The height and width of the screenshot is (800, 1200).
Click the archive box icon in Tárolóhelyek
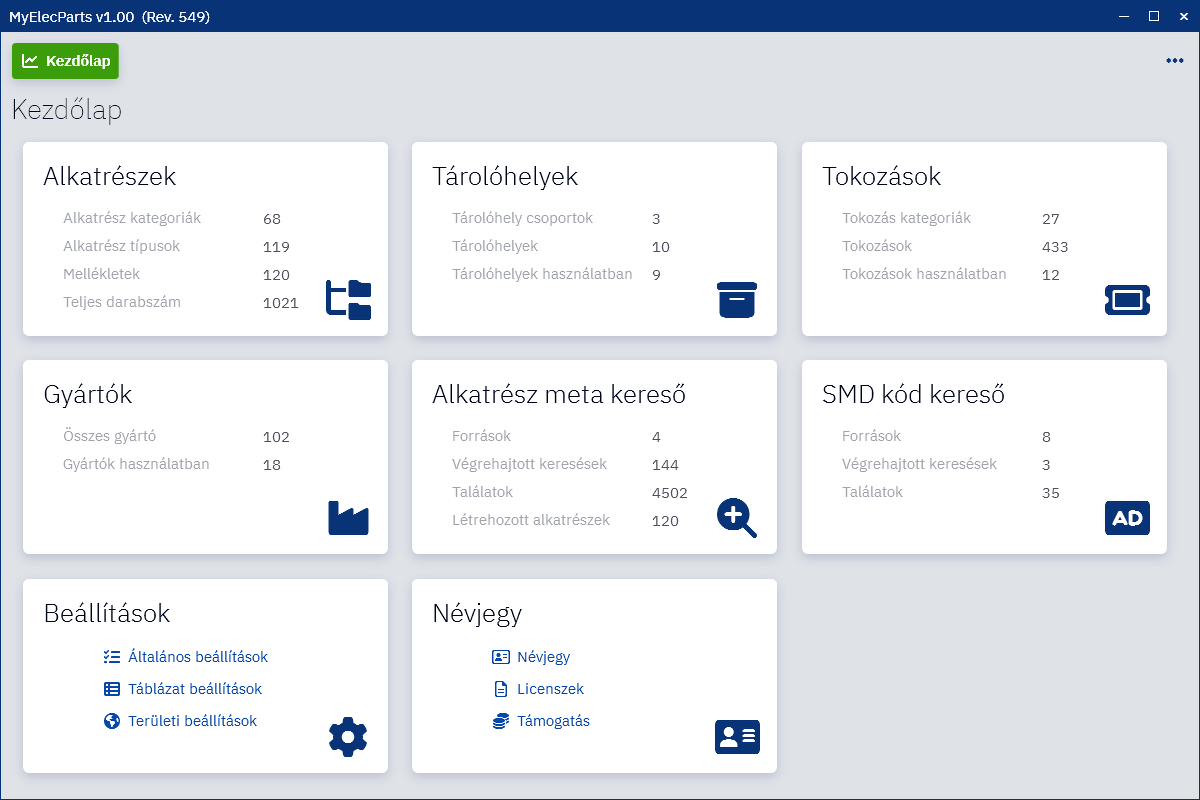pyautogui.click(x=737, y=300)
